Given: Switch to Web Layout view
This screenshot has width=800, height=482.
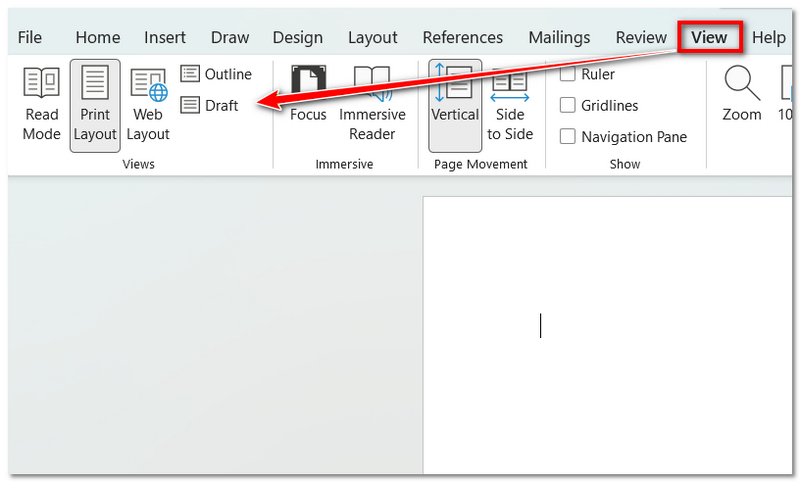Looking at the screenshot, I should coord(148,105).
